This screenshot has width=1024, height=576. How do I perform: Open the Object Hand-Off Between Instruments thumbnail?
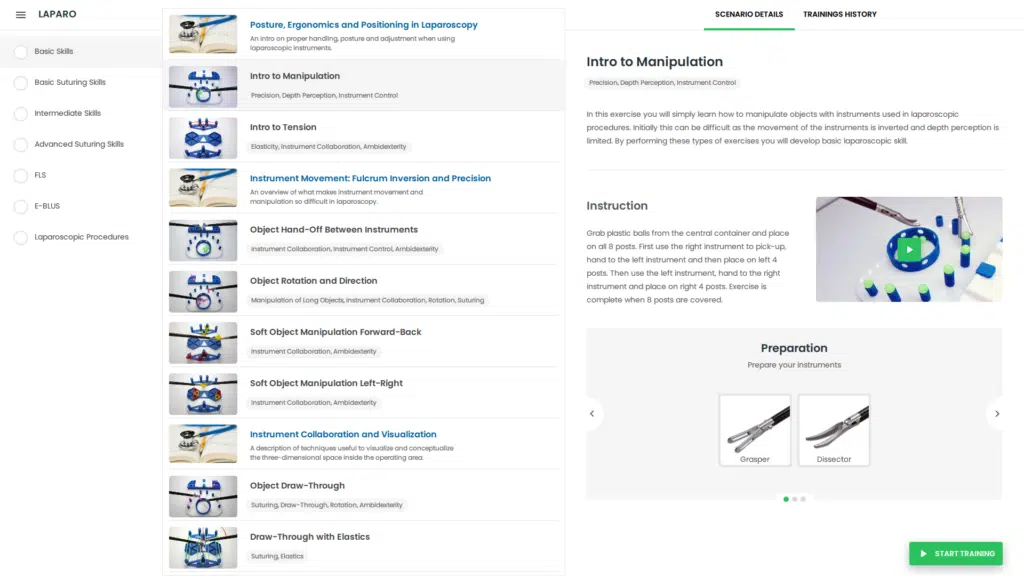[203, 240]
